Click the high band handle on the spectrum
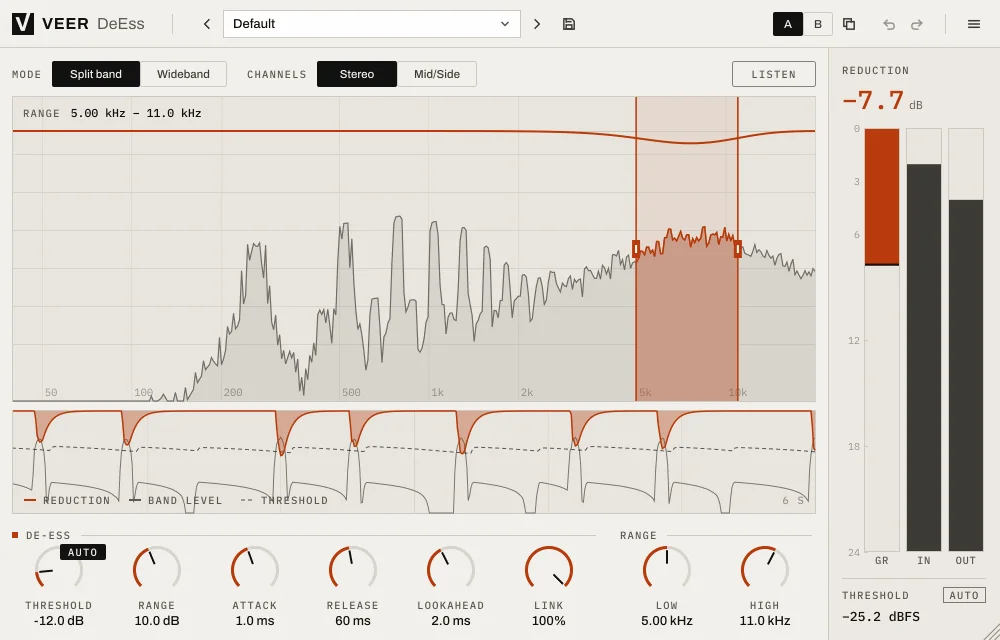This screenshot has width=1000, height=640. pyautogui.click(x=738, y=249)
